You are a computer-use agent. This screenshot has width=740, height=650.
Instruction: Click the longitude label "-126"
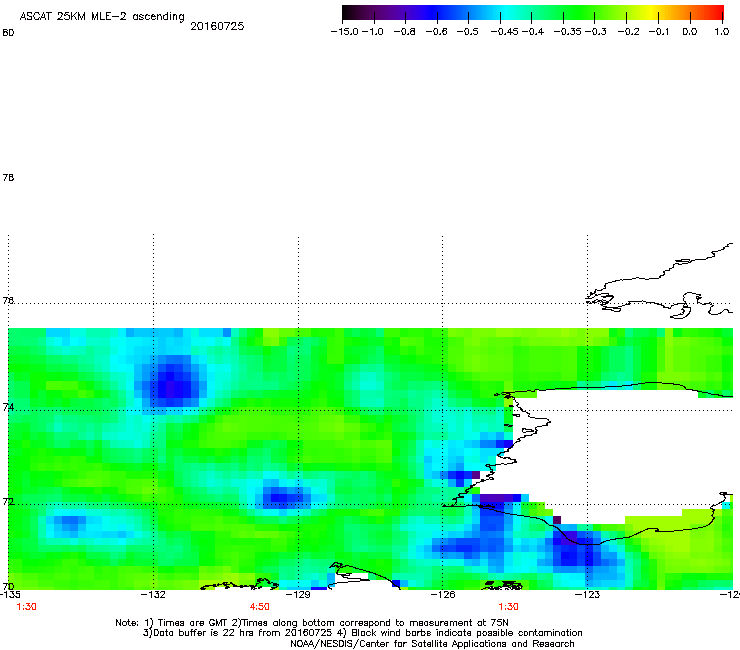(x=443, y=594)
